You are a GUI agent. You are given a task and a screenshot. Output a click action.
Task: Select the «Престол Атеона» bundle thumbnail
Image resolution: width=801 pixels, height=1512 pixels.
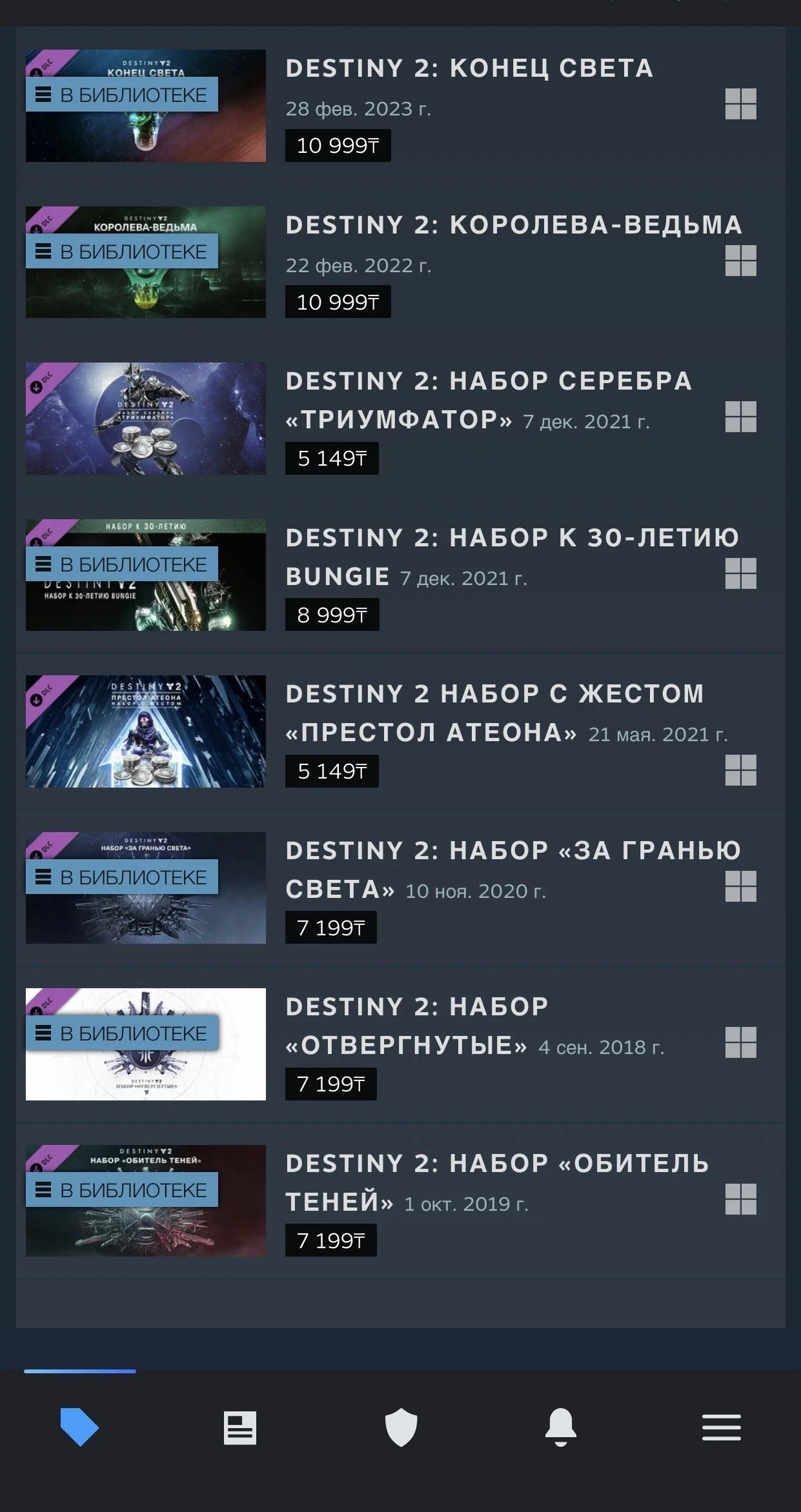click(x=146, y=731)
